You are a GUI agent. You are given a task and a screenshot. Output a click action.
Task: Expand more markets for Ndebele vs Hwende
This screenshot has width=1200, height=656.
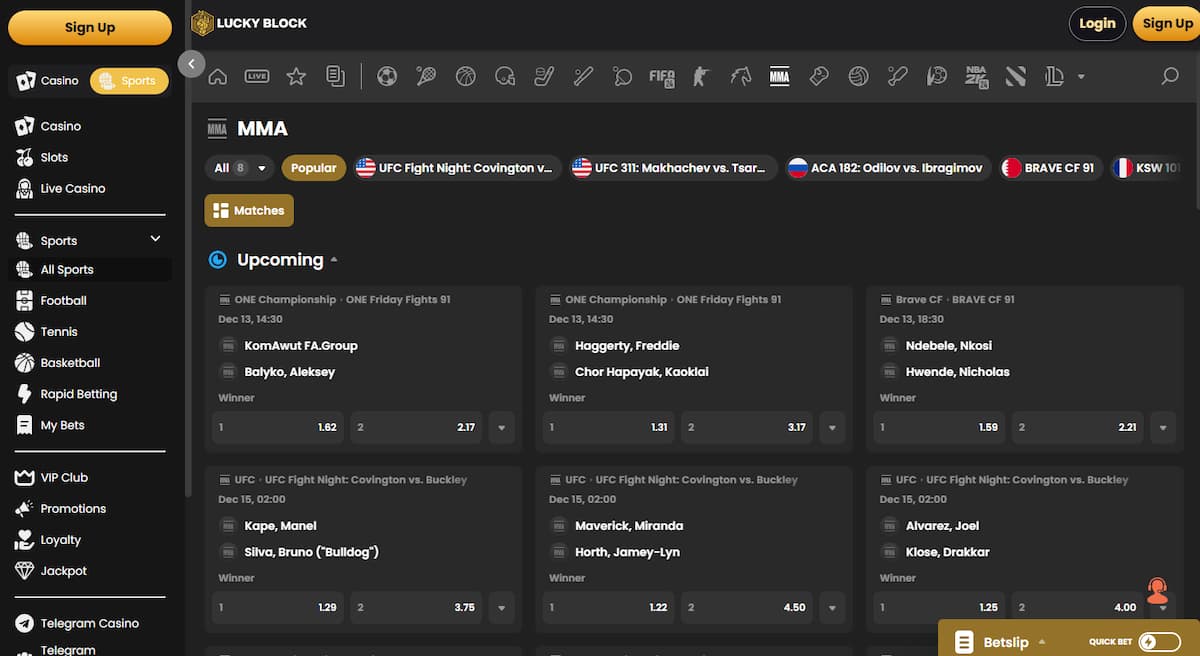pos(1162,427)
